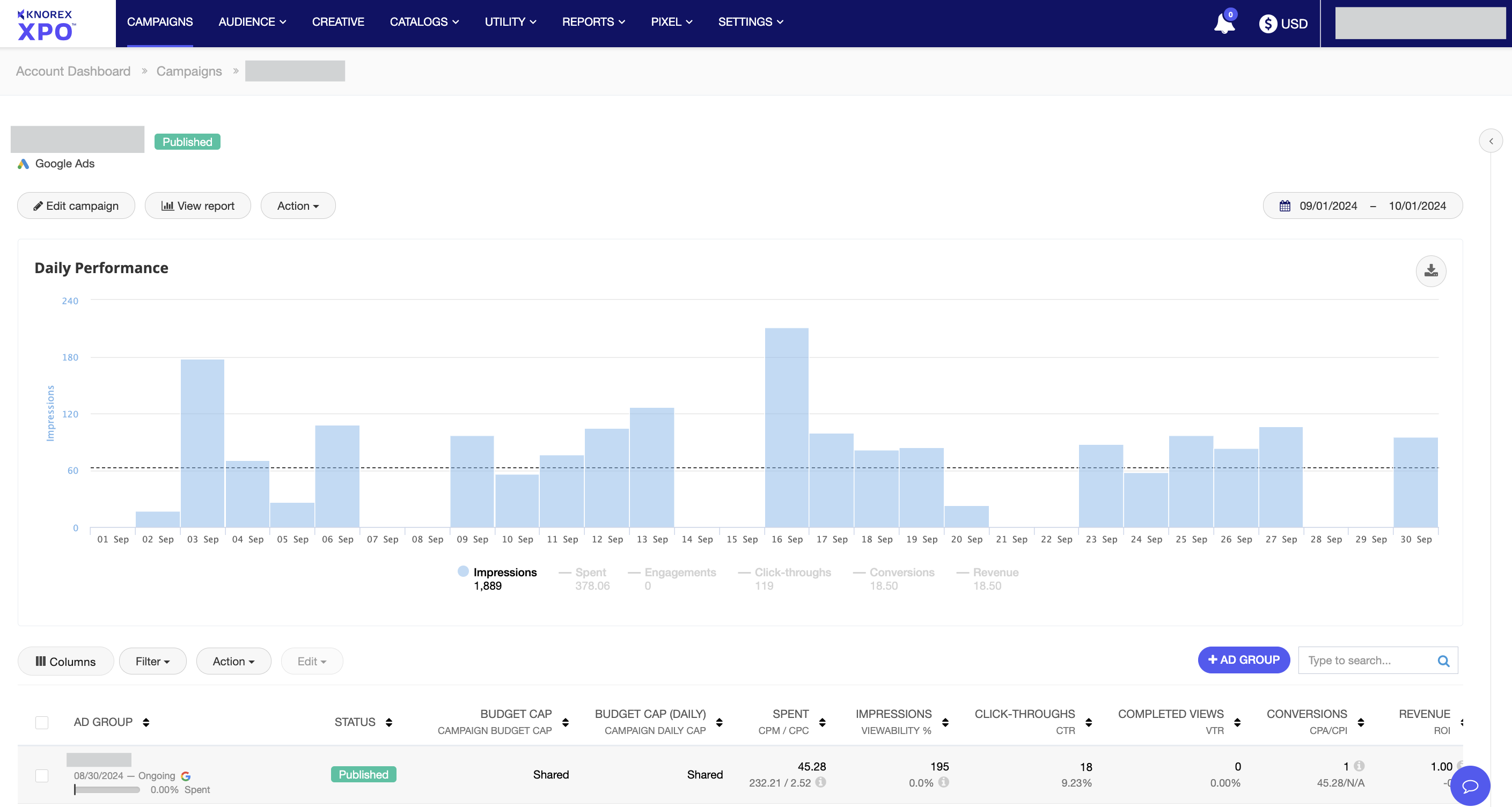Toggle the Spent series in legend
The image size is (1512, 807).
[x=590, y=572]
